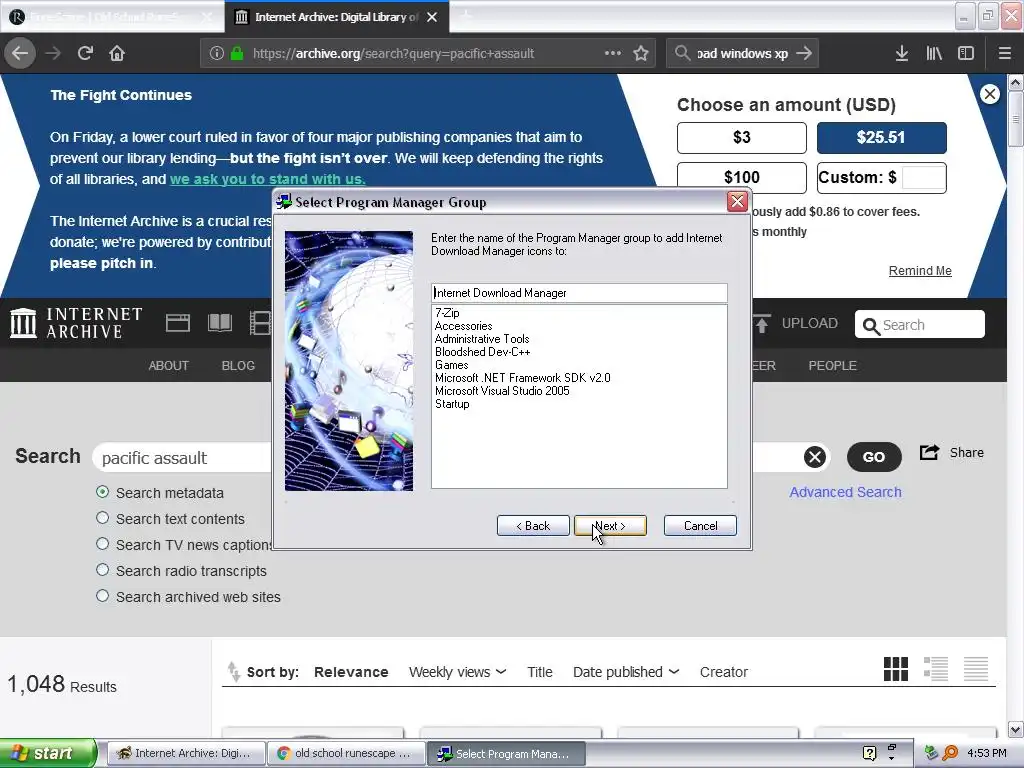Click the GO search button
Screen dimensions: 1024x768
tap(874, 457)
